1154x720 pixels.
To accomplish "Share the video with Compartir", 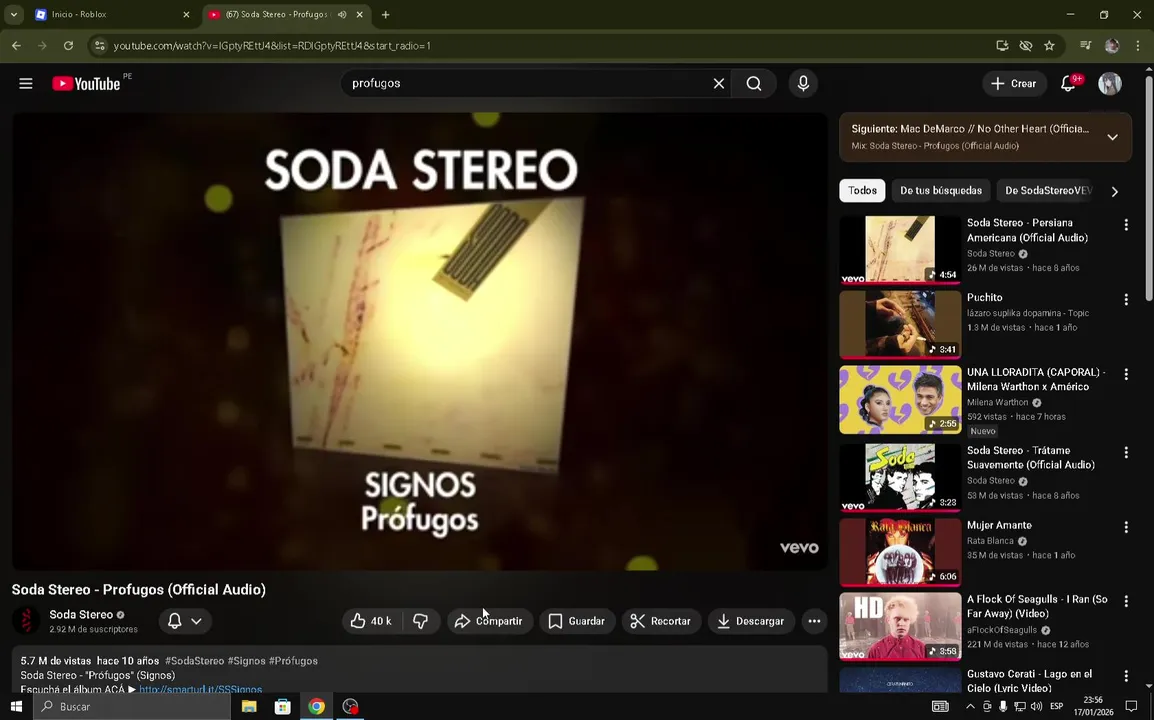I will click(x=489, y=621).
